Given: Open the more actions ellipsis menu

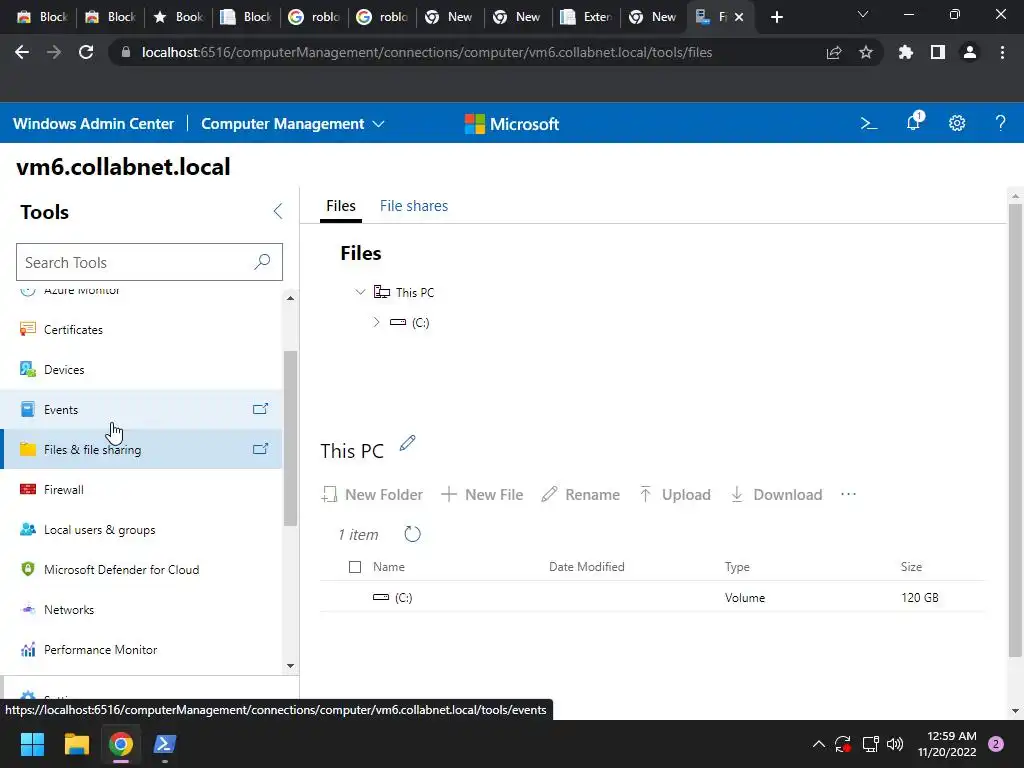Looking at the screenshot, I should tap(848, 494).
